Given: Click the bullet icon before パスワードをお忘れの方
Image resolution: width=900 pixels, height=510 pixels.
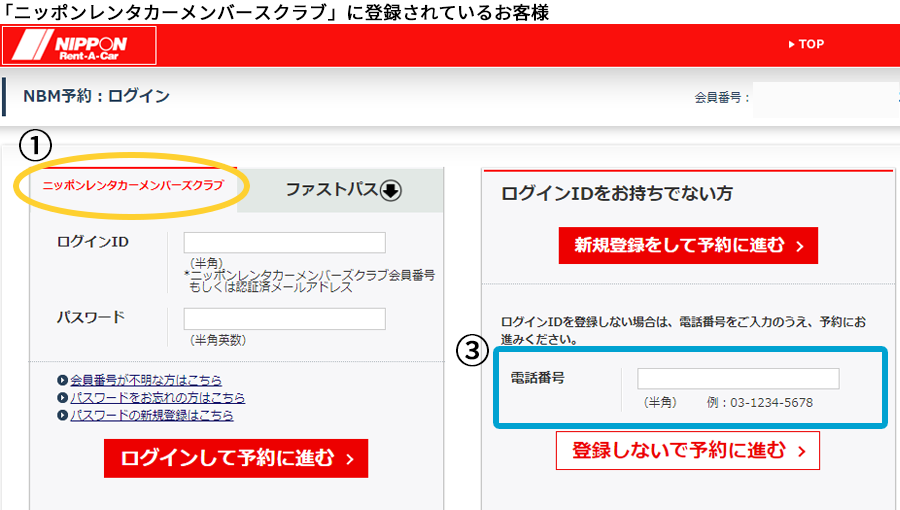Looking at the screenshot, I should coord(63,398).
